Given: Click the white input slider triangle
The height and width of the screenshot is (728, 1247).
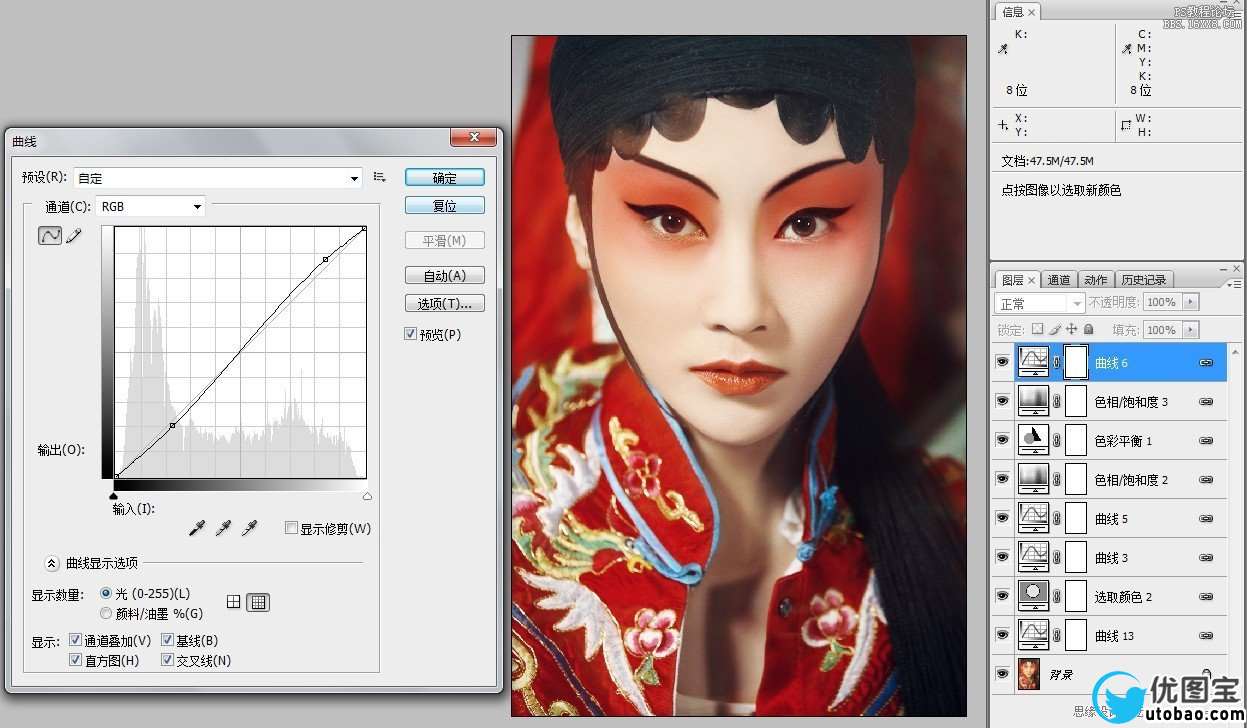Looking at the screenshot, I should (x=367, y=495).
